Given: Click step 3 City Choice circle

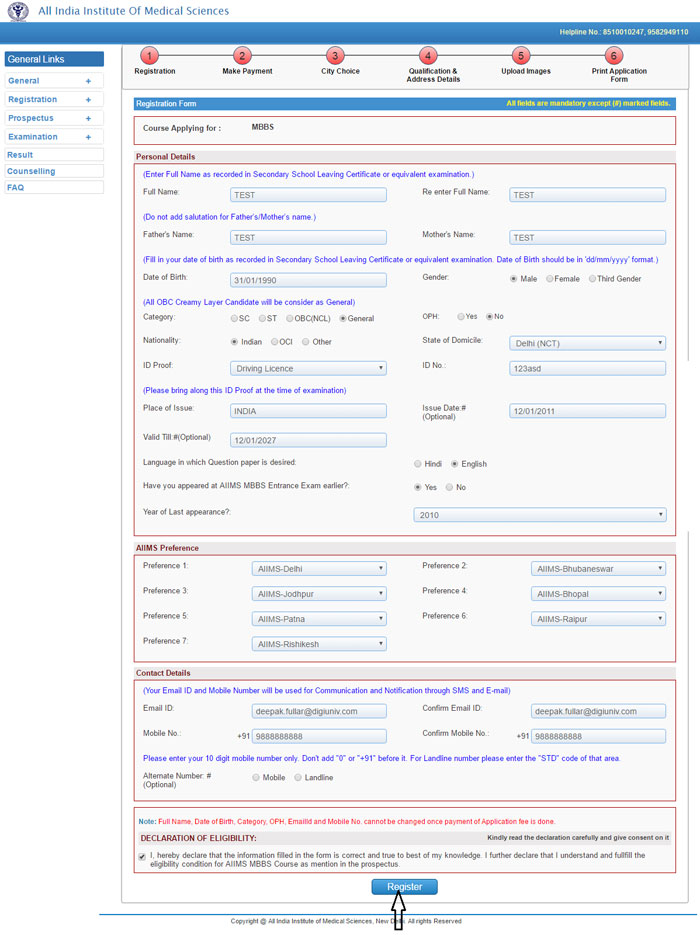Looking at the screenshot, I should pos(335,56).
